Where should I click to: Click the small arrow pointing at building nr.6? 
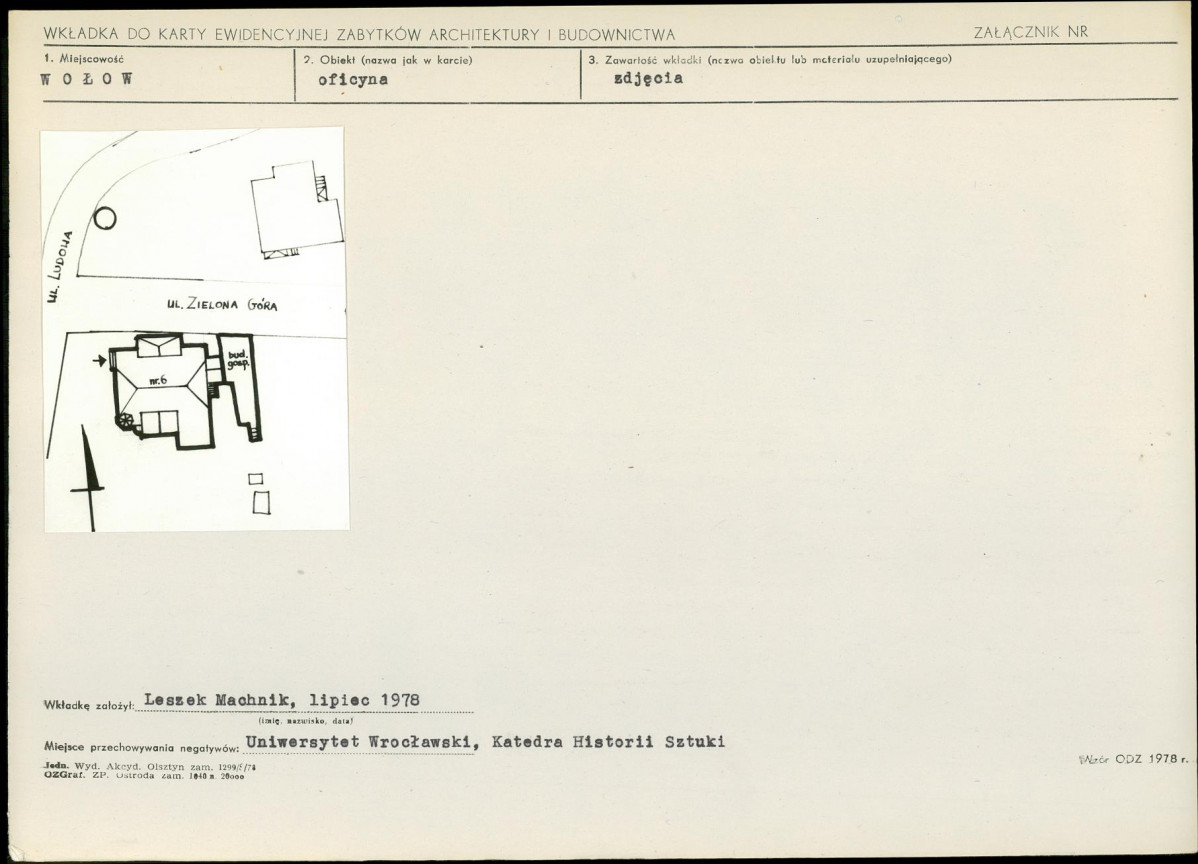(x=99, y=360)
